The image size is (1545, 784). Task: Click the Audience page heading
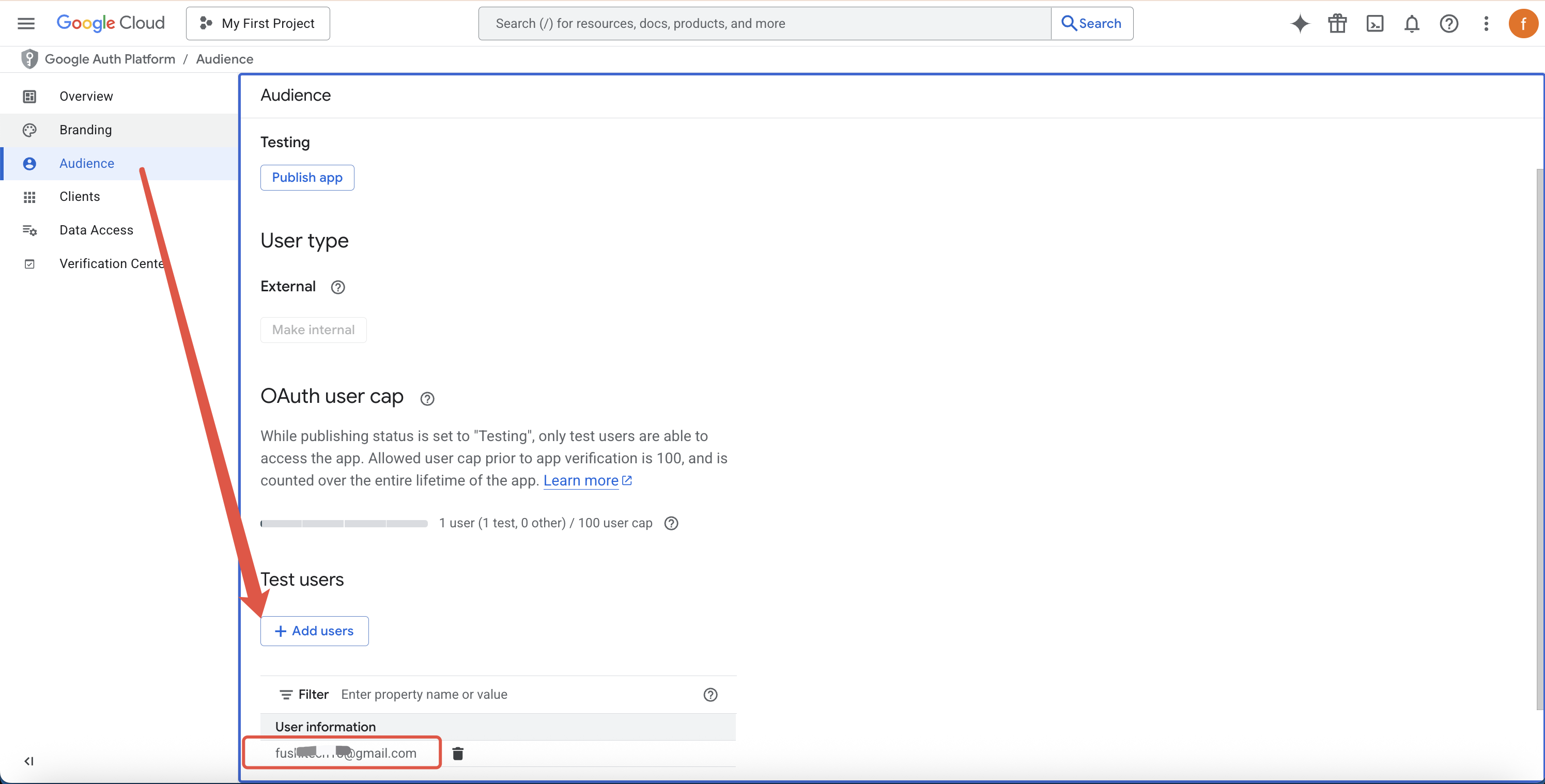[x=295, y=96]
